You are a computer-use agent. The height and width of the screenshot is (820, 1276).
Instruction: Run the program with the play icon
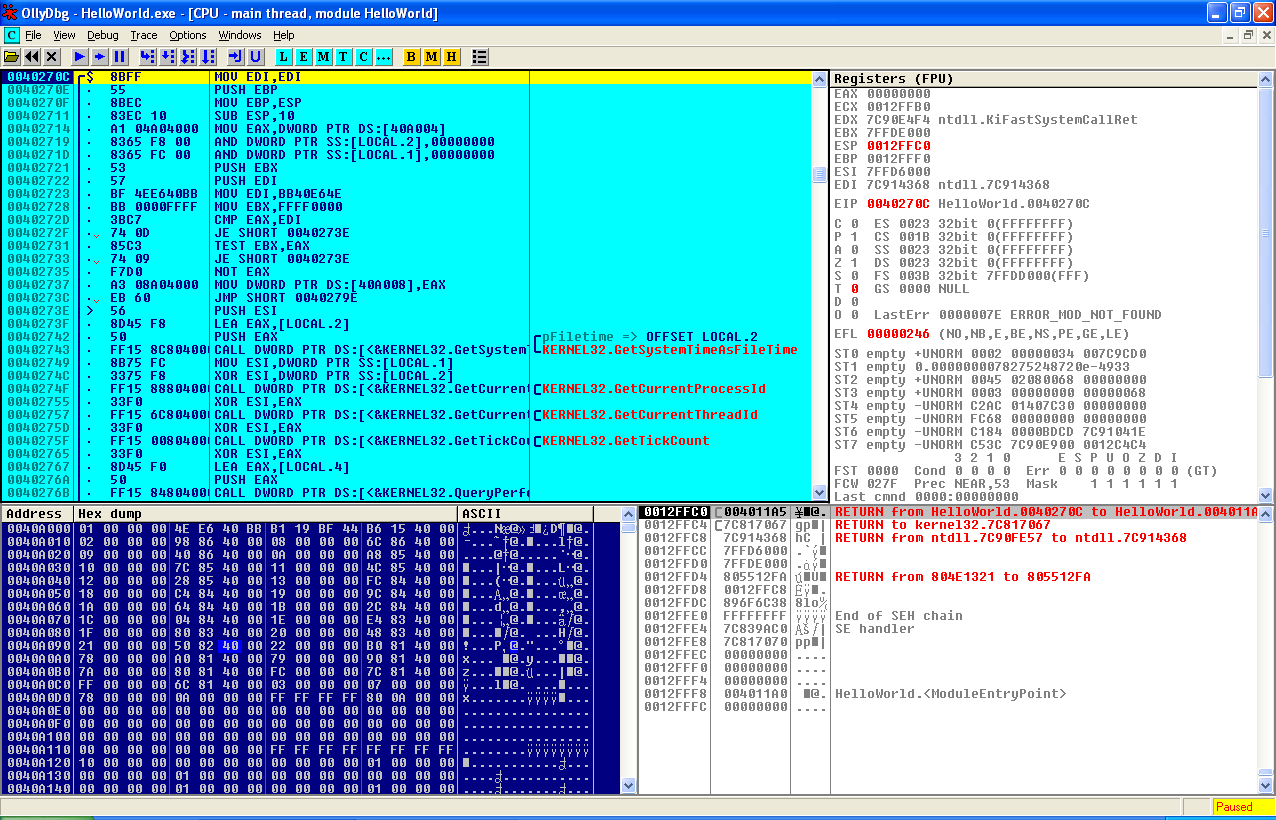pyautogui.click(x=80, y=57)
